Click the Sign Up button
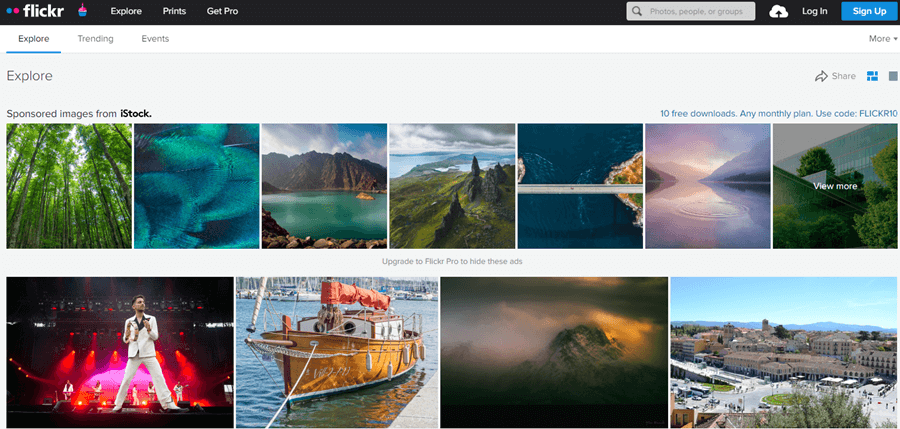 tap(869, 11)
